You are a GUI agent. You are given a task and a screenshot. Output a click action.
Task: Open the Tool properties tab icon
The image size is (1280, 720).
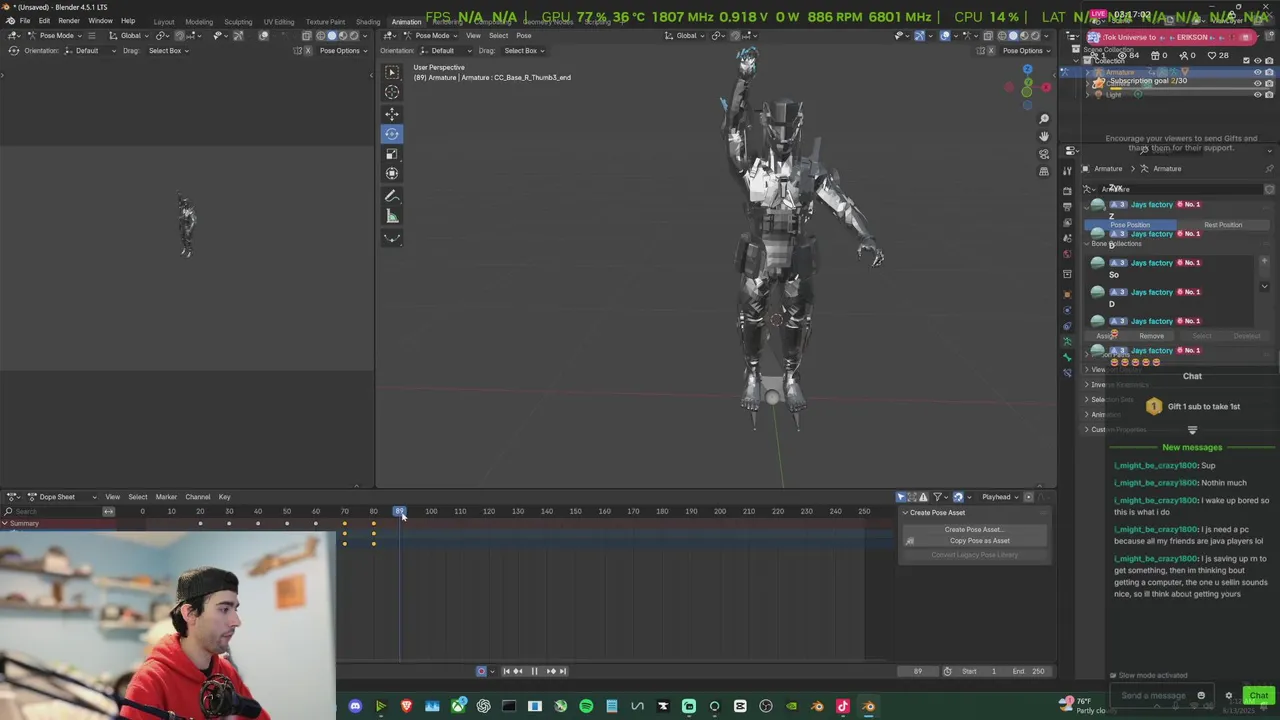[x=1067, y=171]
